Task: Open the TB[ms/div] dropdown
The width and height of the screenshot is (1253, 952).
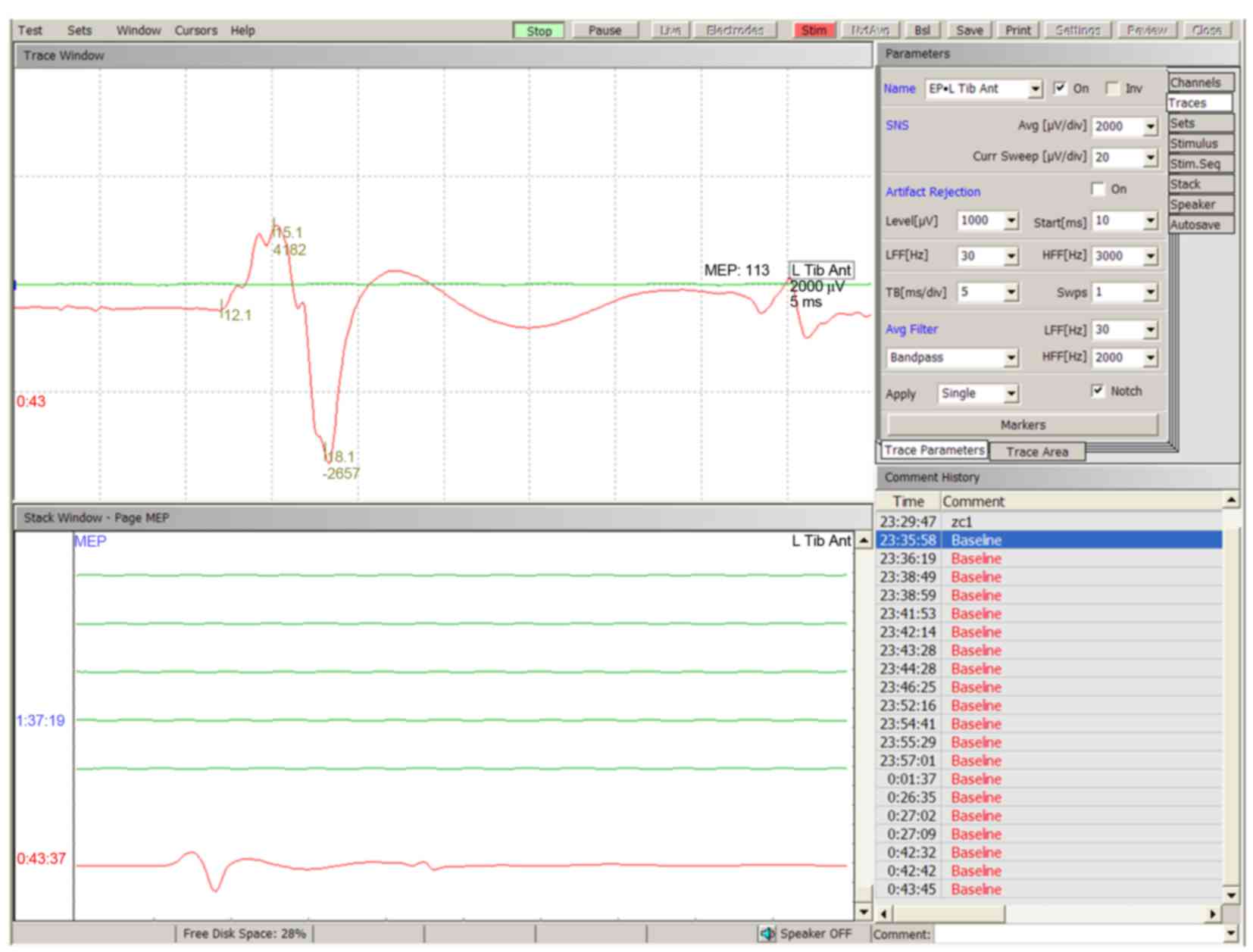Action: click(x=1011, y=293)
